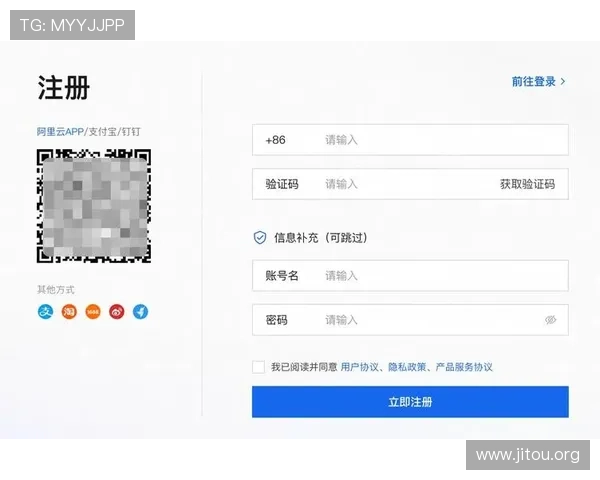Toggle password visibility eye icon
600x480 pixels.
click(x=550, y=320)
